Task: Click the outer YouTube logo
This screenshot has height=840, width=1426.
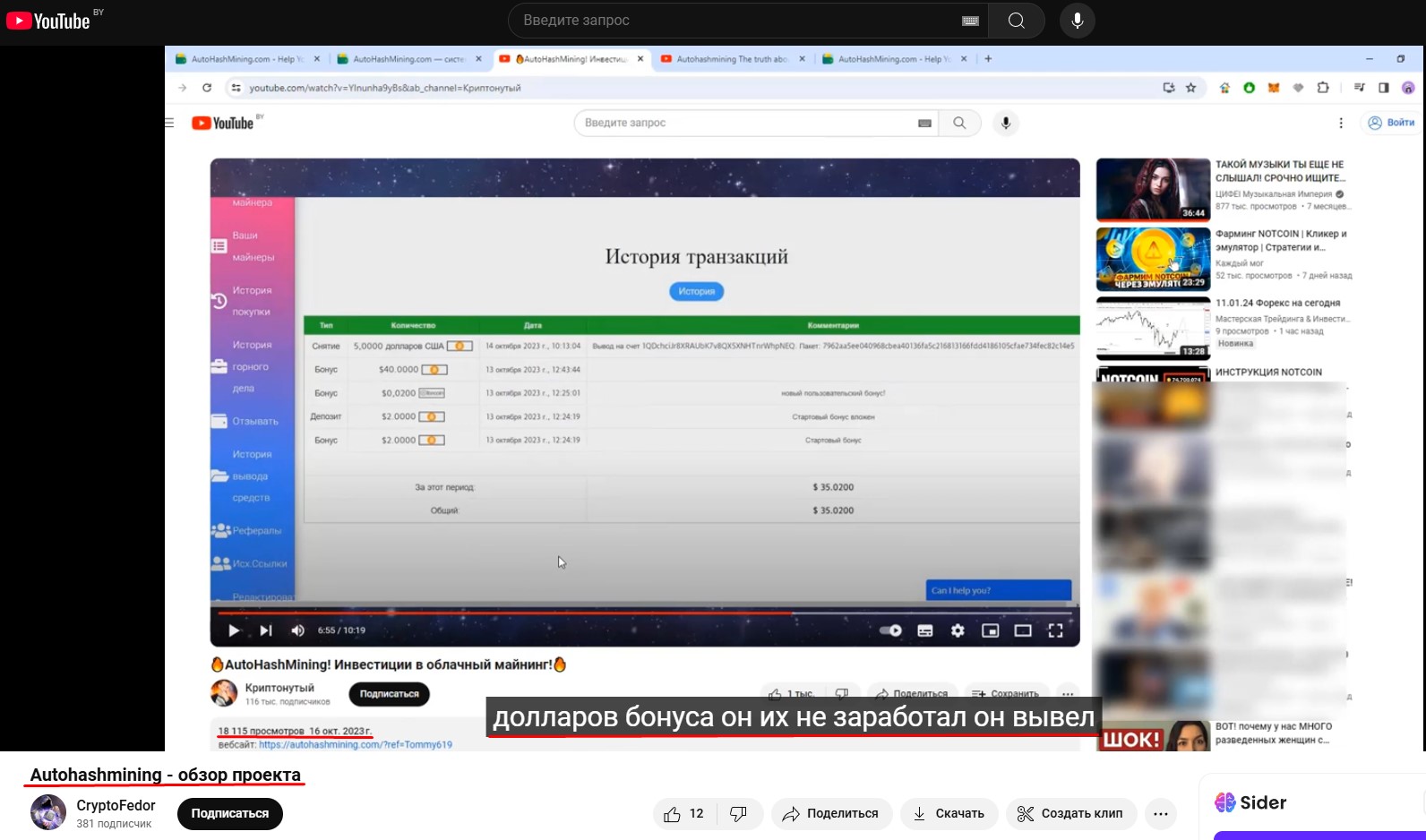Action: [x=48, y=21]
